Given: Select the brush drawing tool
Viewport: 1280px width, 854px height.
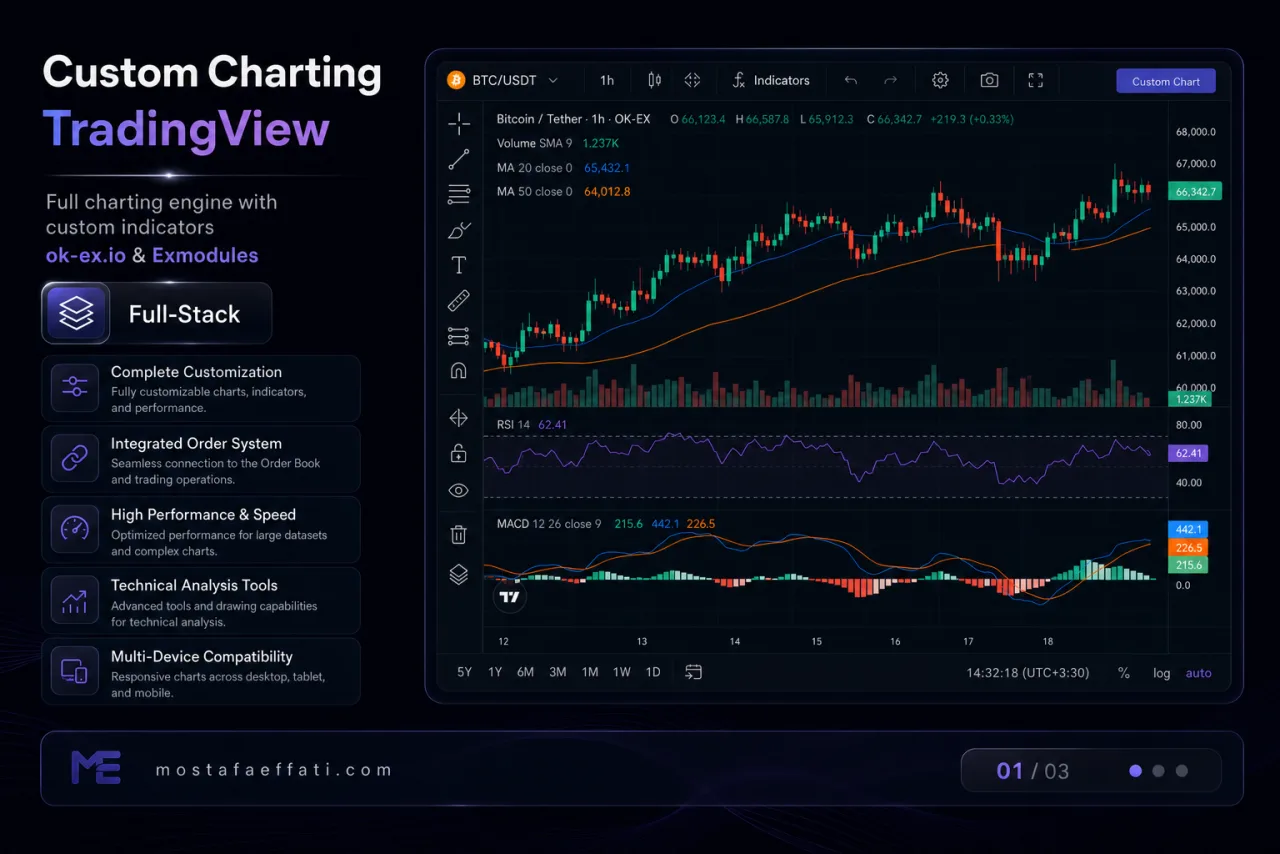Looking at the screenshot, I should (x=459, y=230).
